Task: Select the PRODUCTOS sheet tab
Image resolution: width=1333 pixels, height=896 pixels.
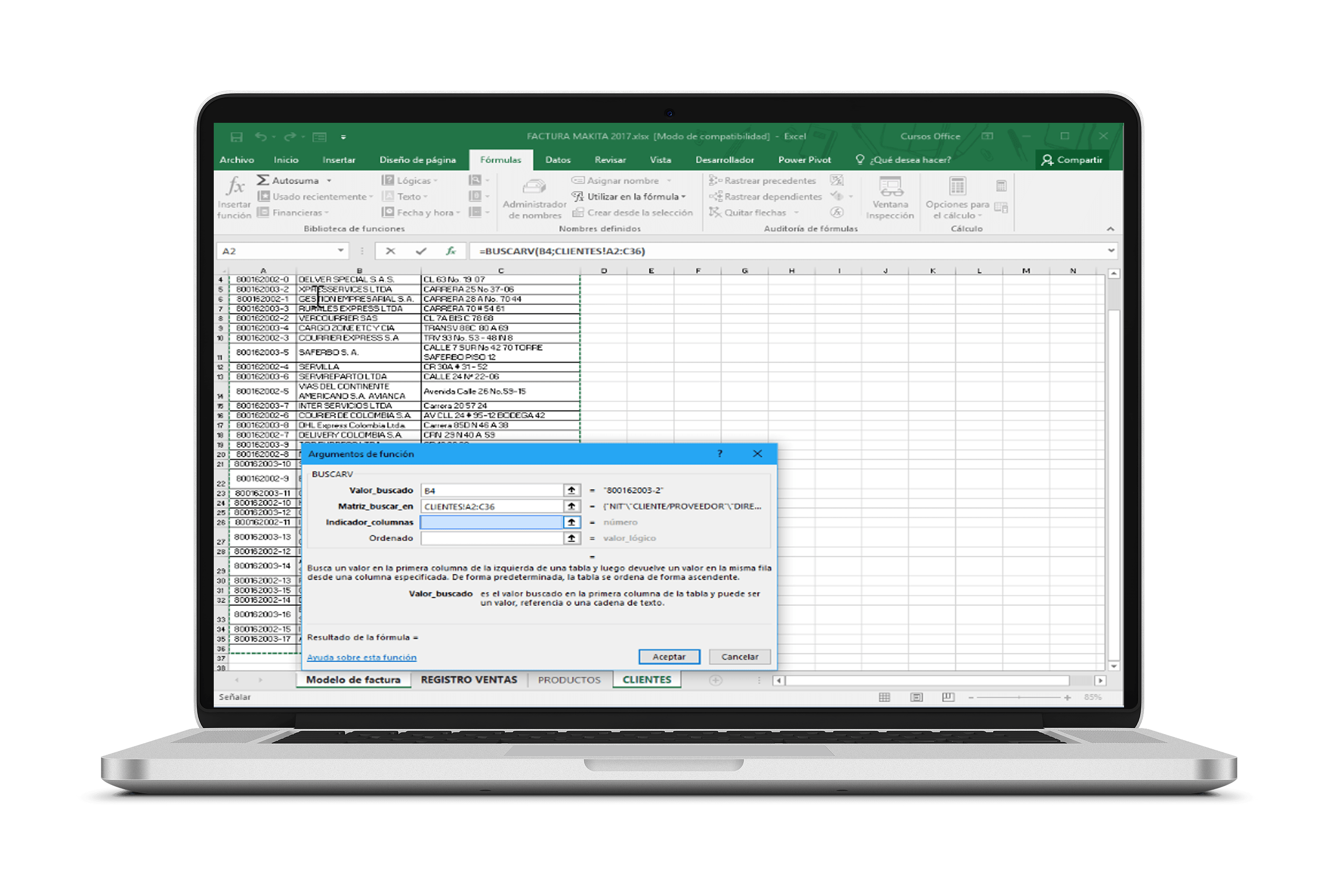Action: pos(569,680)
